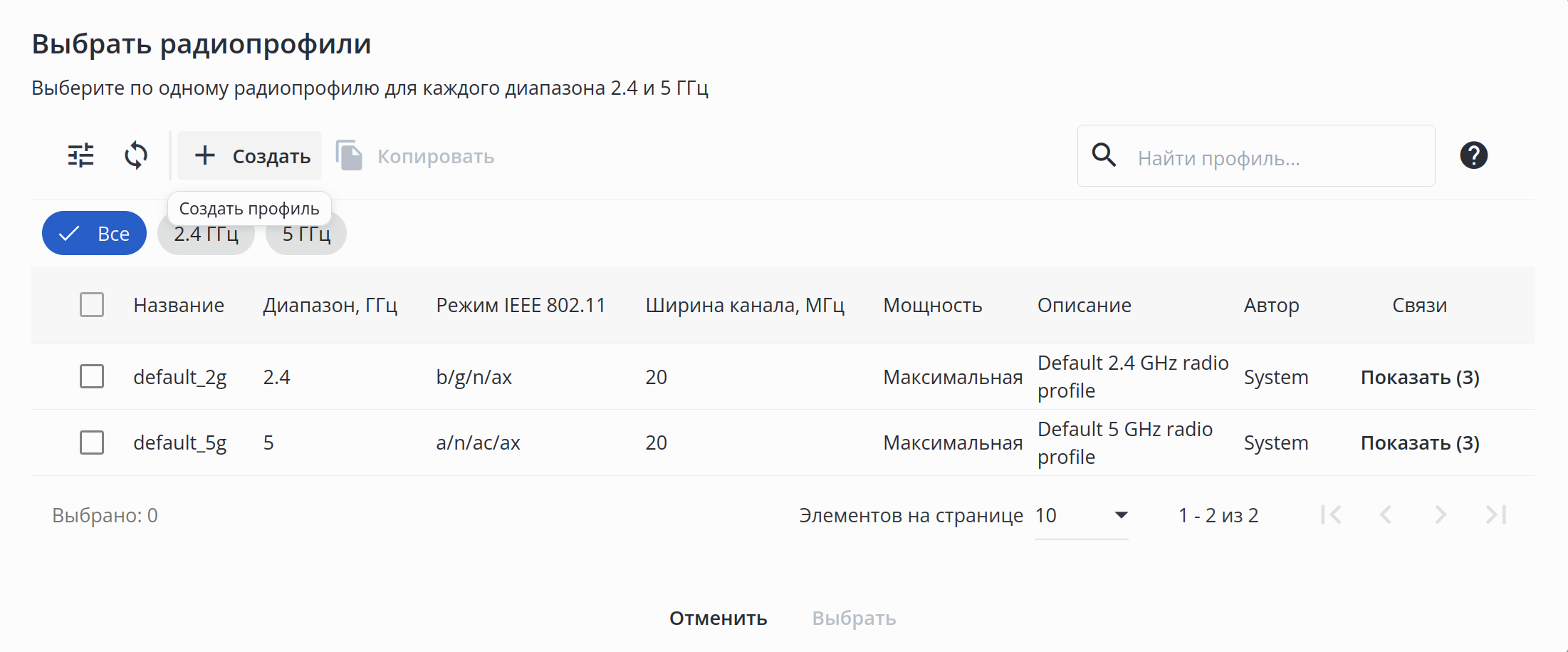Image resolution: width=1568 pixels, height=652 pixels.
Task: Check the default_2g profile checkbox
Action: click(92, 376)
